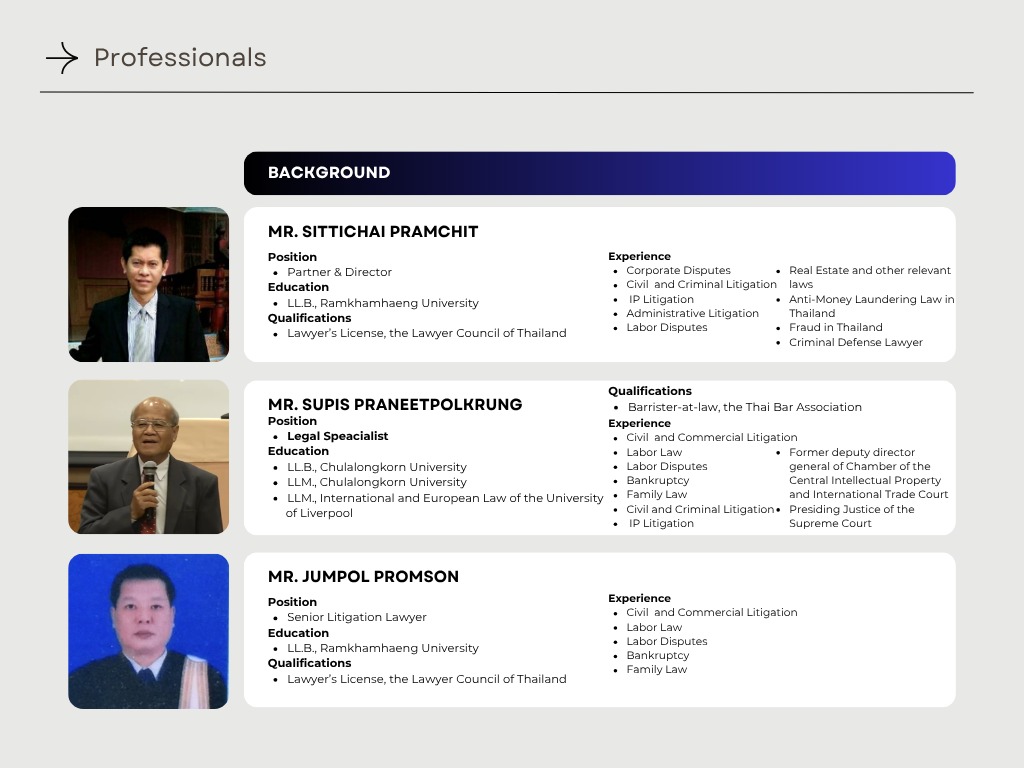Select the name MR. SUPIS PRANEETPOLKRUNG

pos(395,404)
